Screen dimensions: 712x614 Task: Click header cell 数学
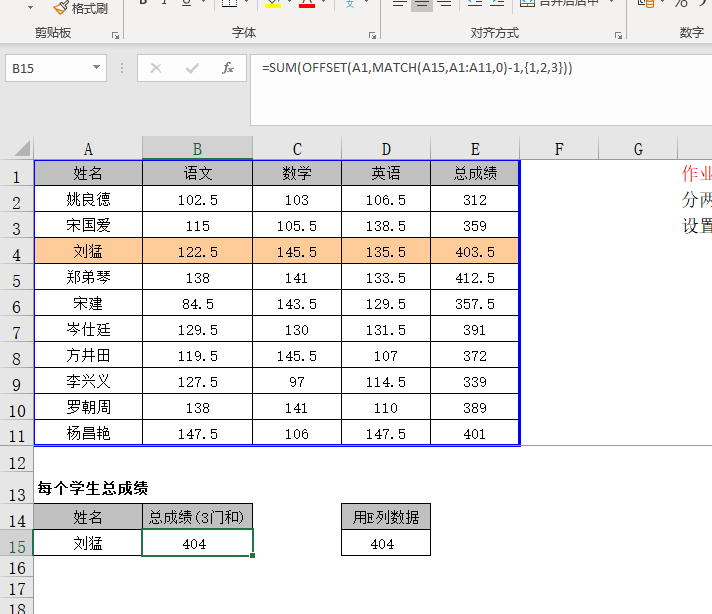tap(297, 173)
